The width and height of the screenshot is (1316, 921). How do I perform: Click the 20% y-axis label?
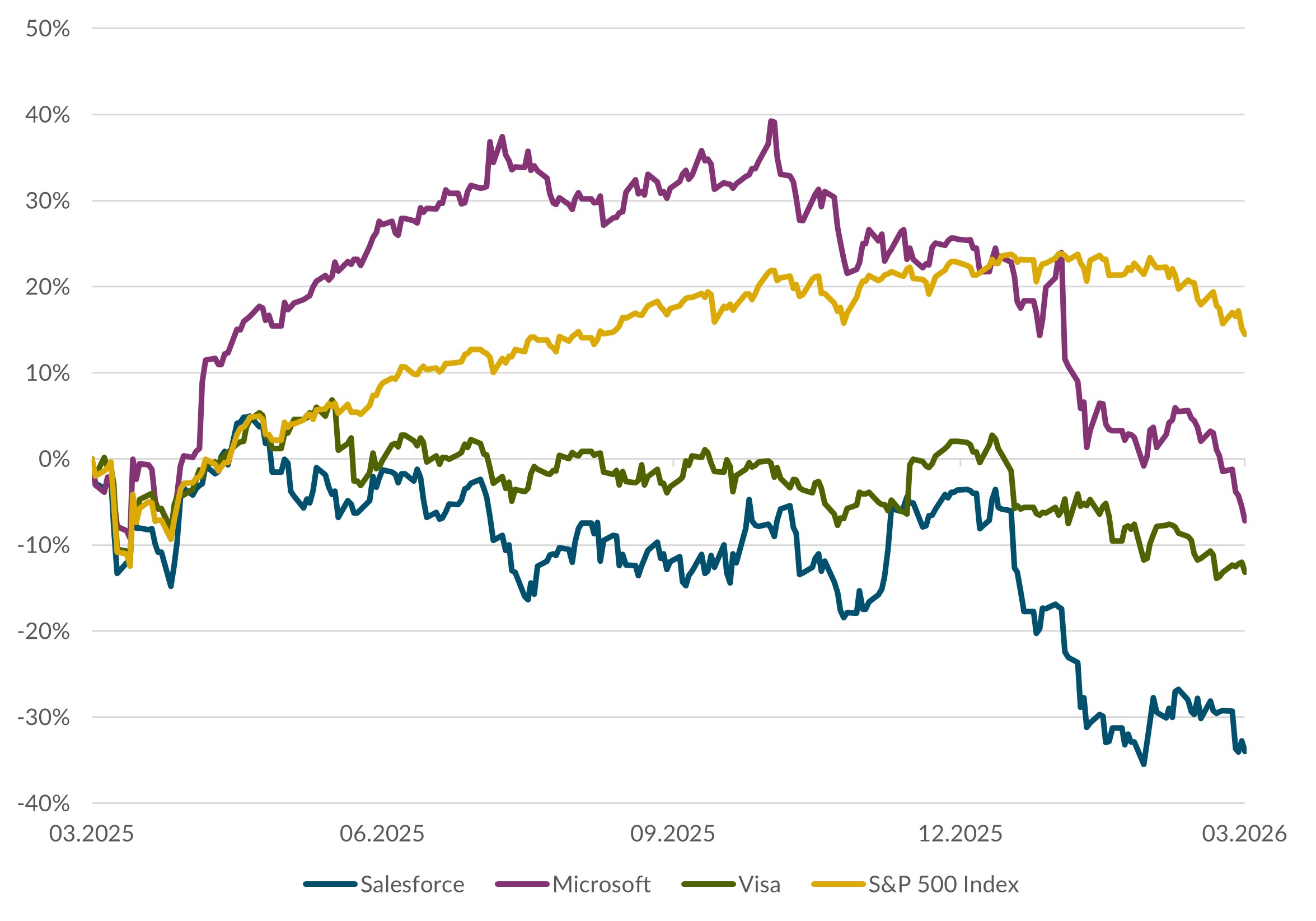point(48,287)
